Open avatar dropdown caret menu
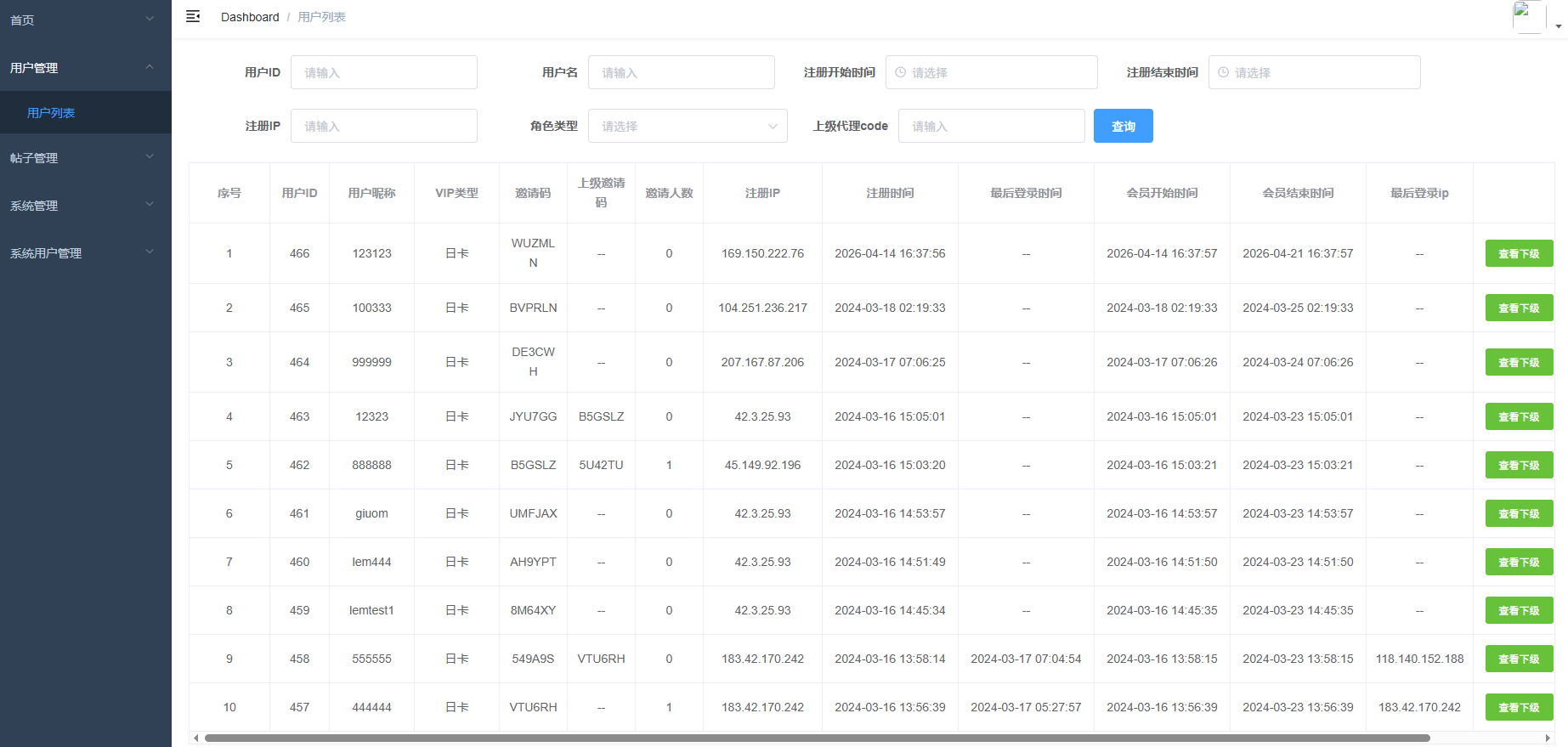The image size is (1568, 747). (1558, 26)
